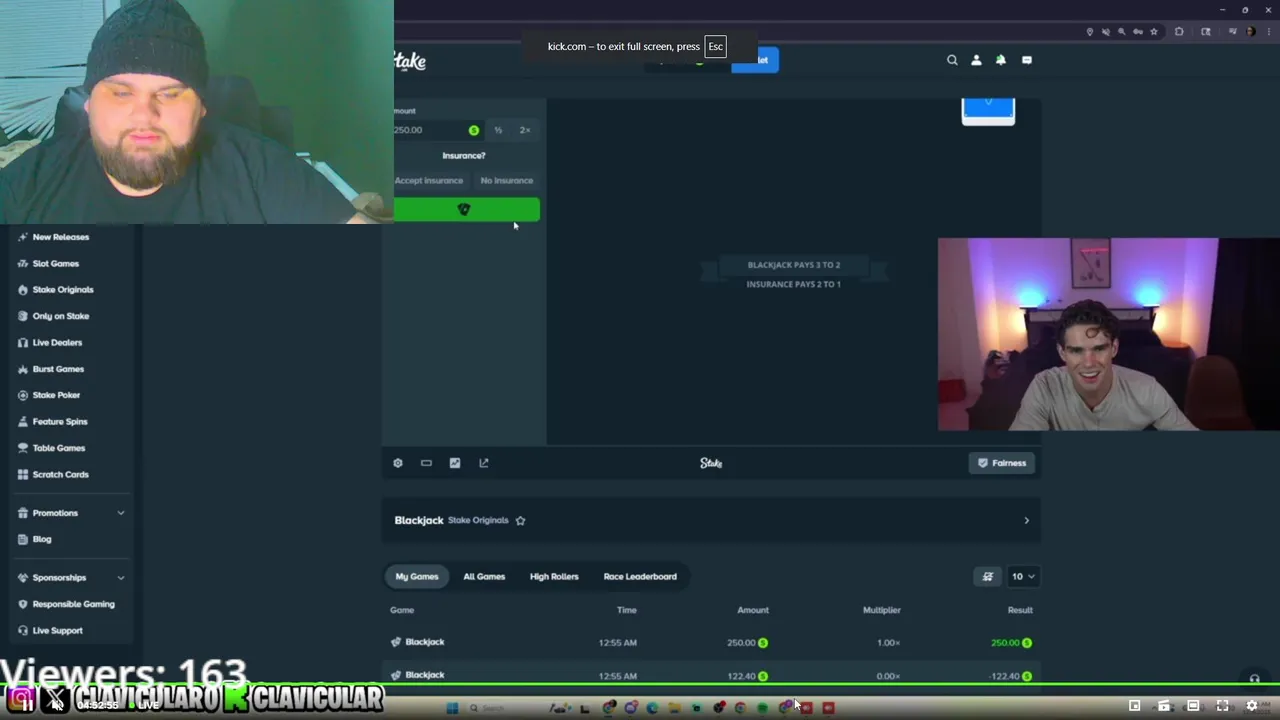Screen dimensions: 1280x720
Task: Click the location pin icon in the address bar
Action: click(1089, 32)
